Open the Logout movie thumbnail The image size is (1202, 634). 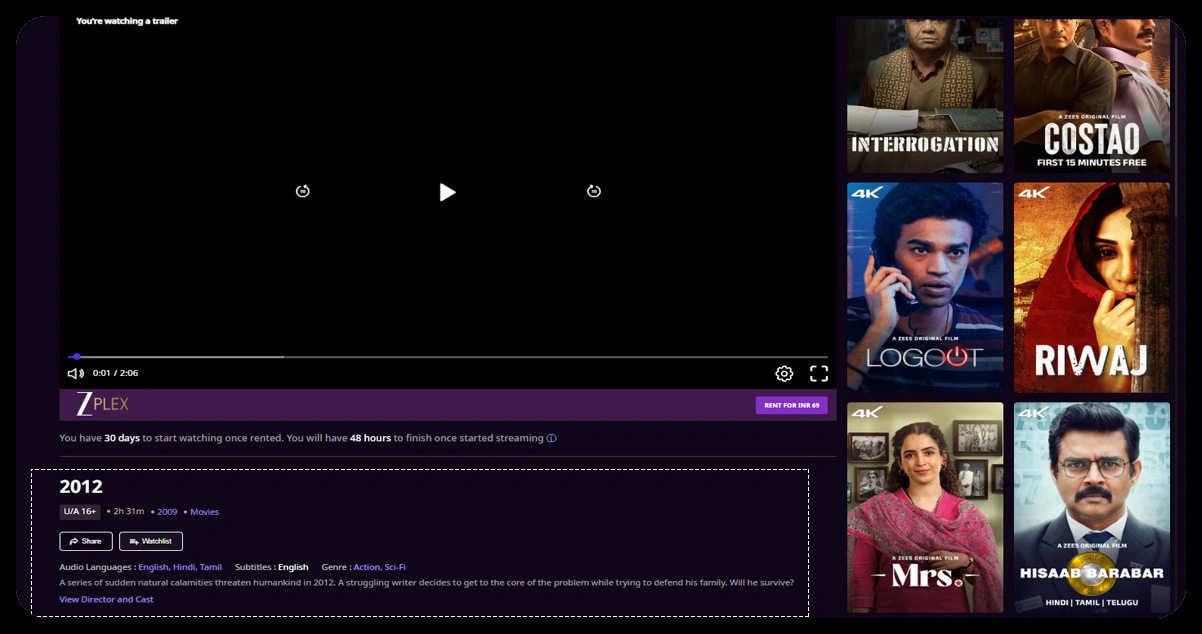[x=925, y=287]
